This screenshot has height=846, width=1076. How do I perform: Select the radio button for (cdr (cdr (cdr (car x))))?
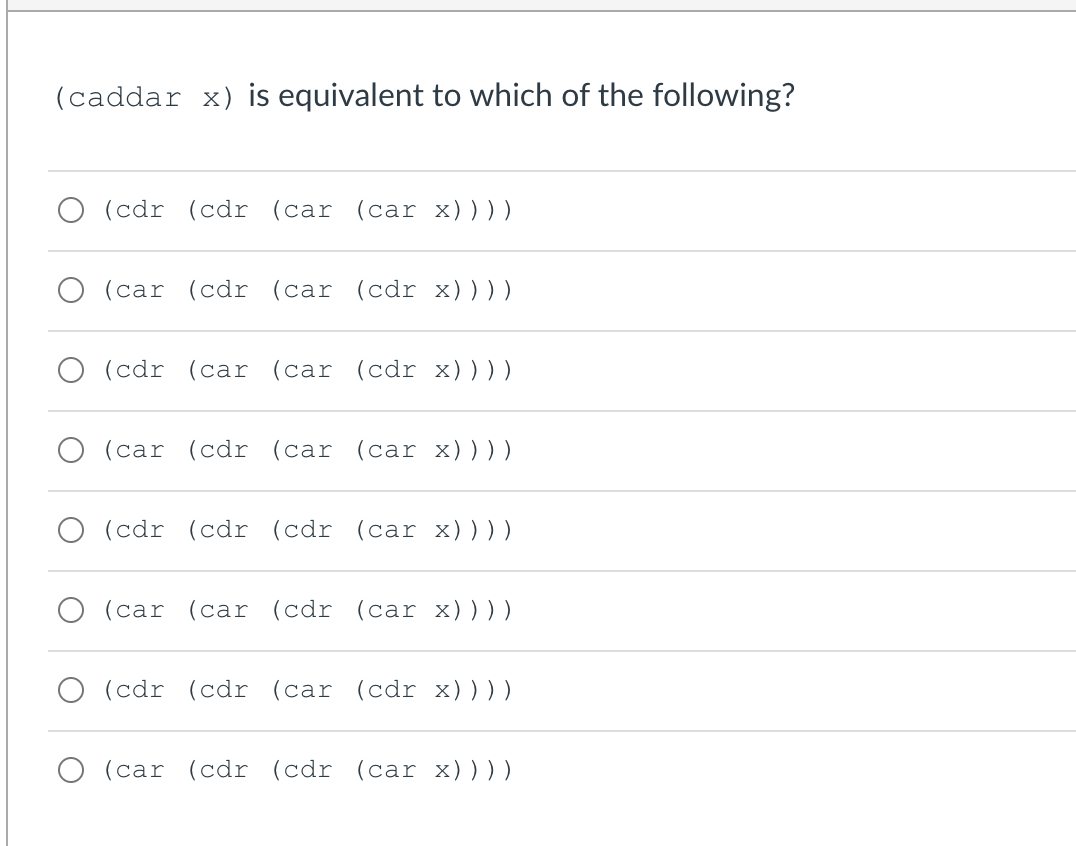click(x=71, y=529)
